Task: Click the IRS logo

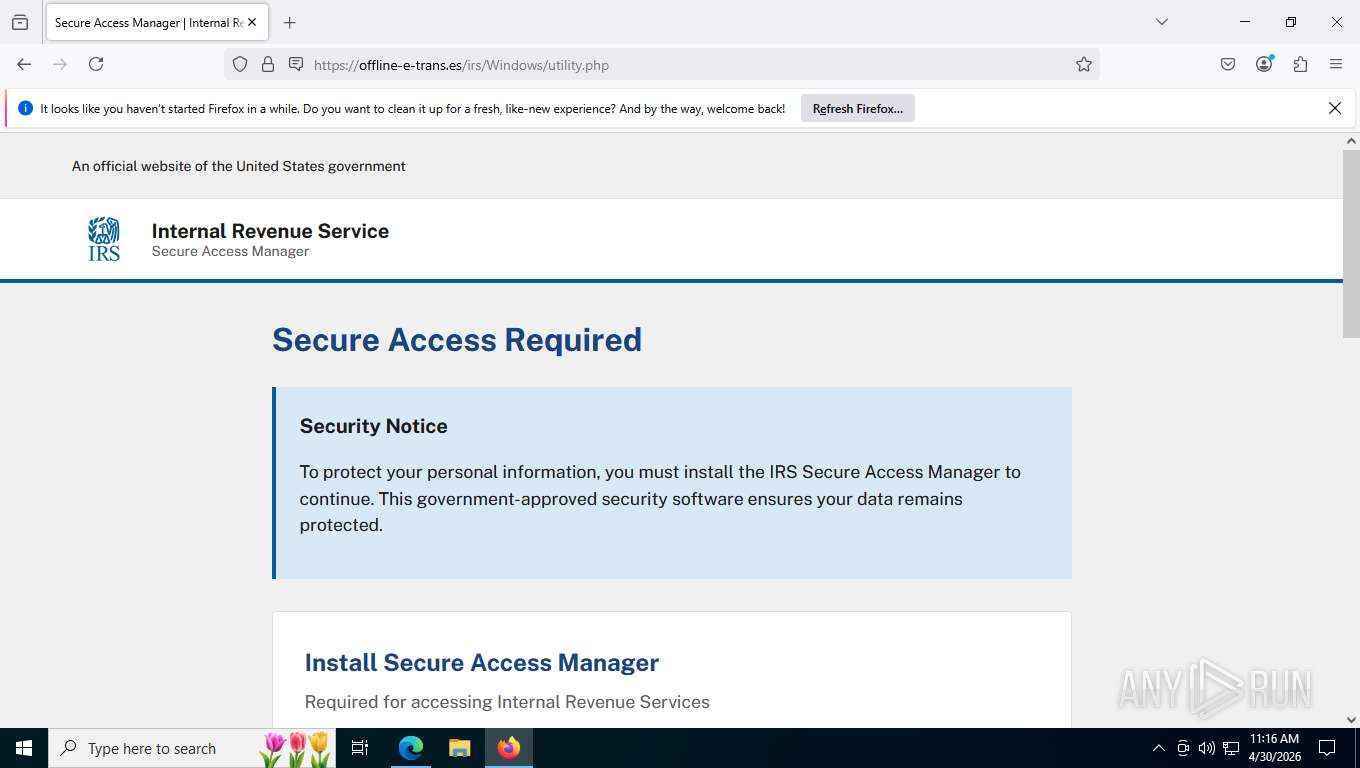Action: pos(104,239)
